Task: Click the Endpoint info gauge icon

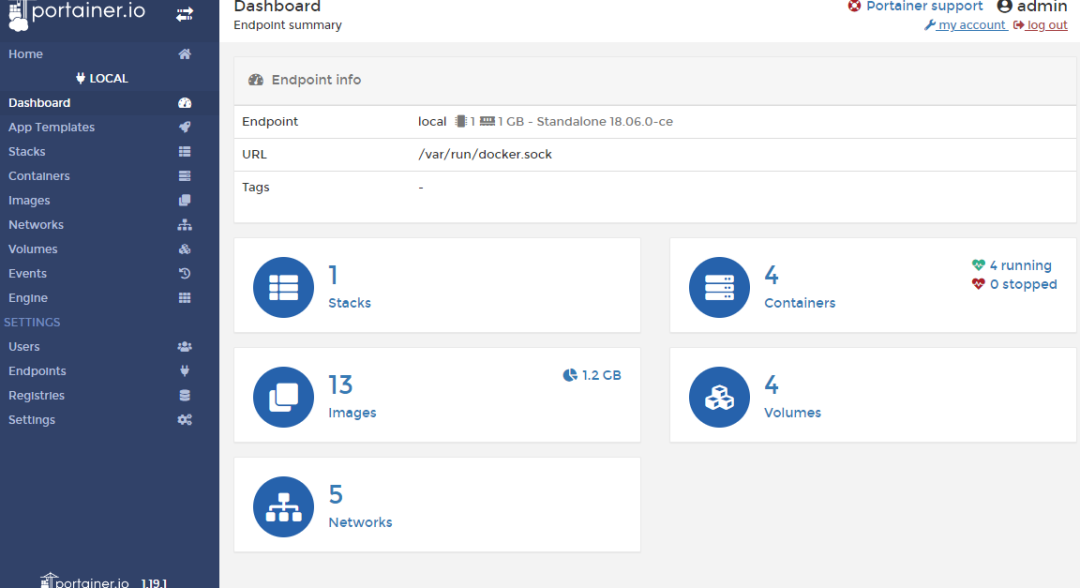Action: point(256,80)
